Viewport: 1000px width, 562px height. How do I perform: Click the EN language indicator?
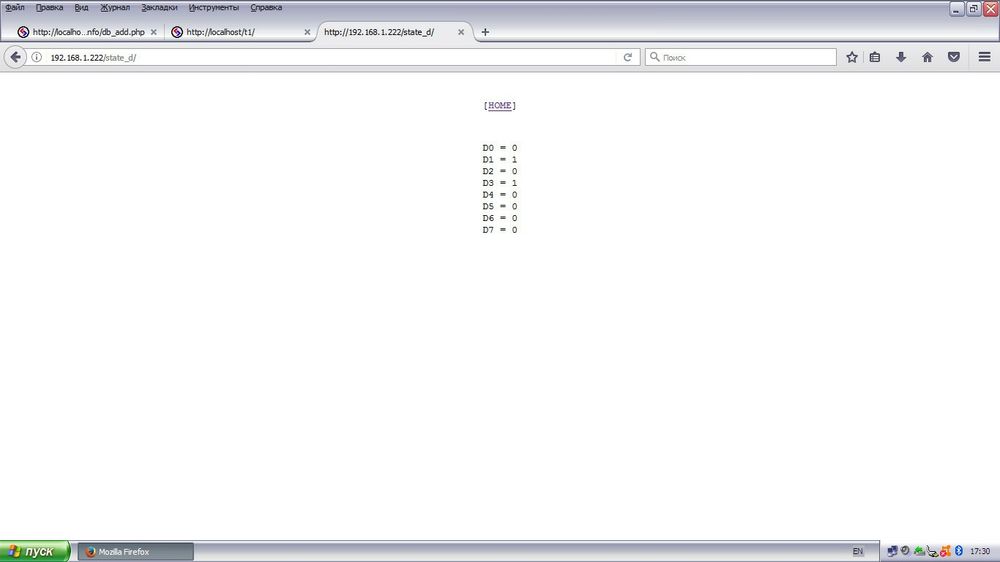click(858, 552)
